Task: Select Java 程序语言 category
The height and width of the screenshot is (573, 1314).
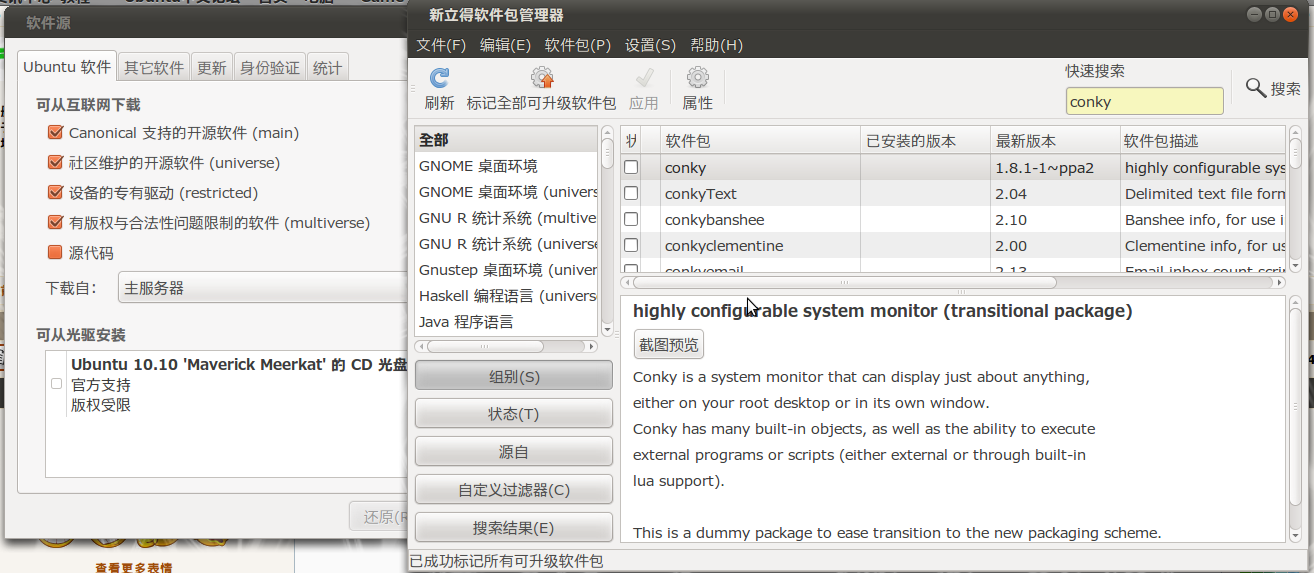Action: coord(507,322)
